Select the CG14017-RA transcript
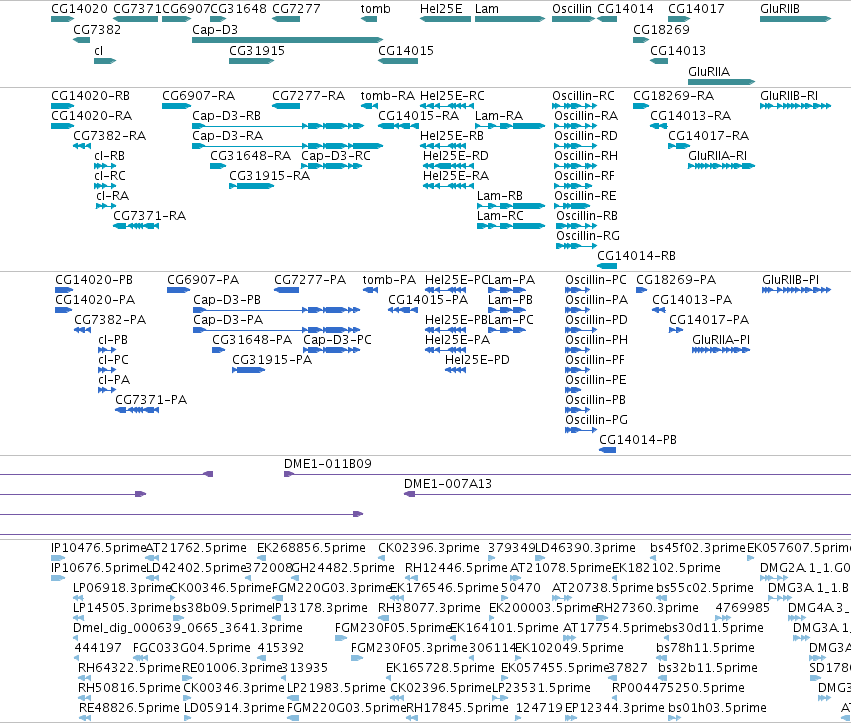 [x=679, y=146]
